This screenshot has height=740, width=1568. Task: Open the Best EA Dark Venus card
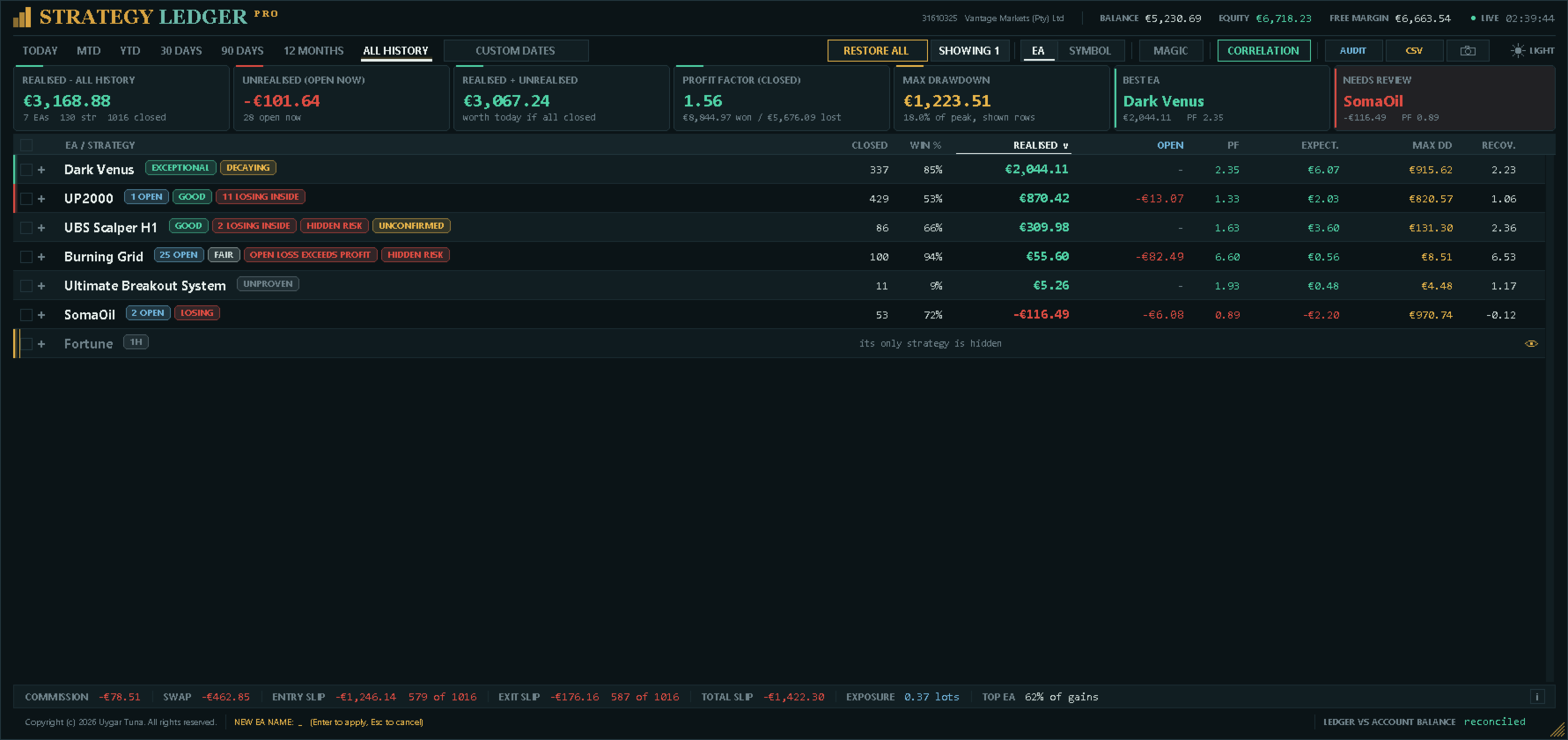(1222, 99)
